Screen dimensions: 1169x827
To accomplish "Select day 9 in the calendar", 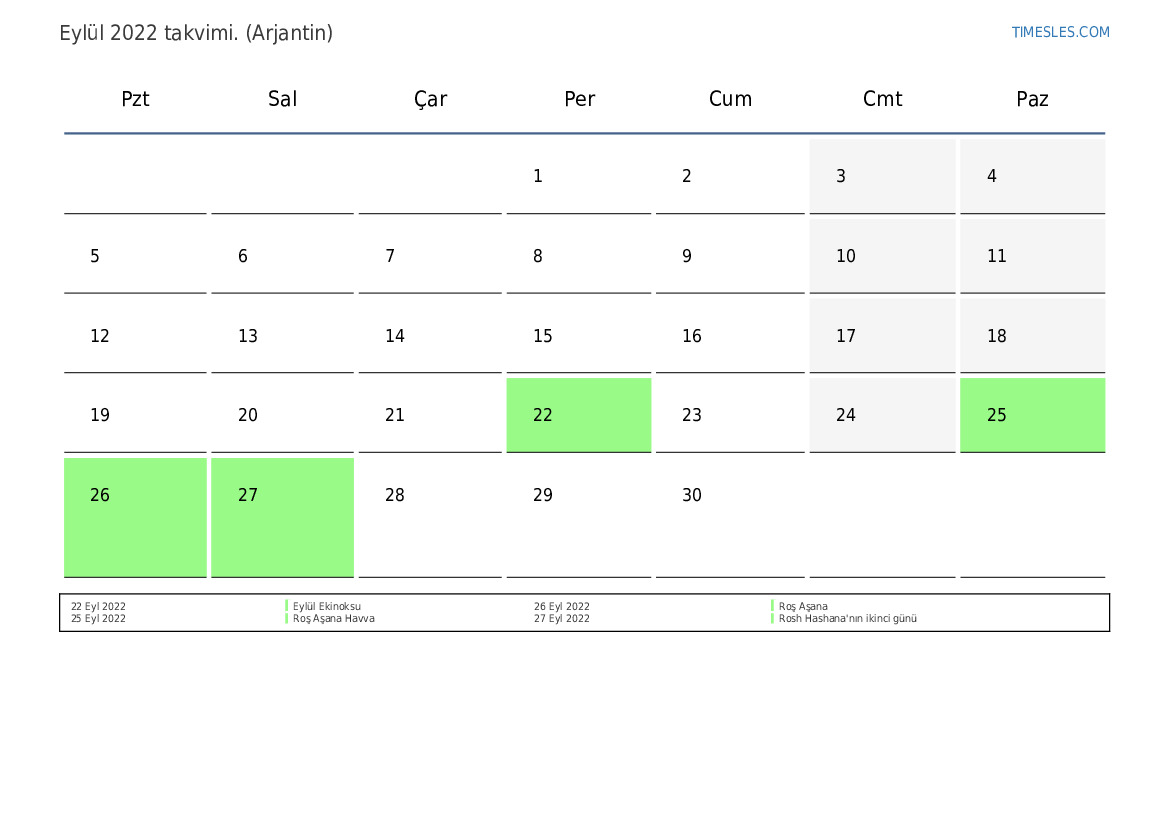I will (730, 256).
